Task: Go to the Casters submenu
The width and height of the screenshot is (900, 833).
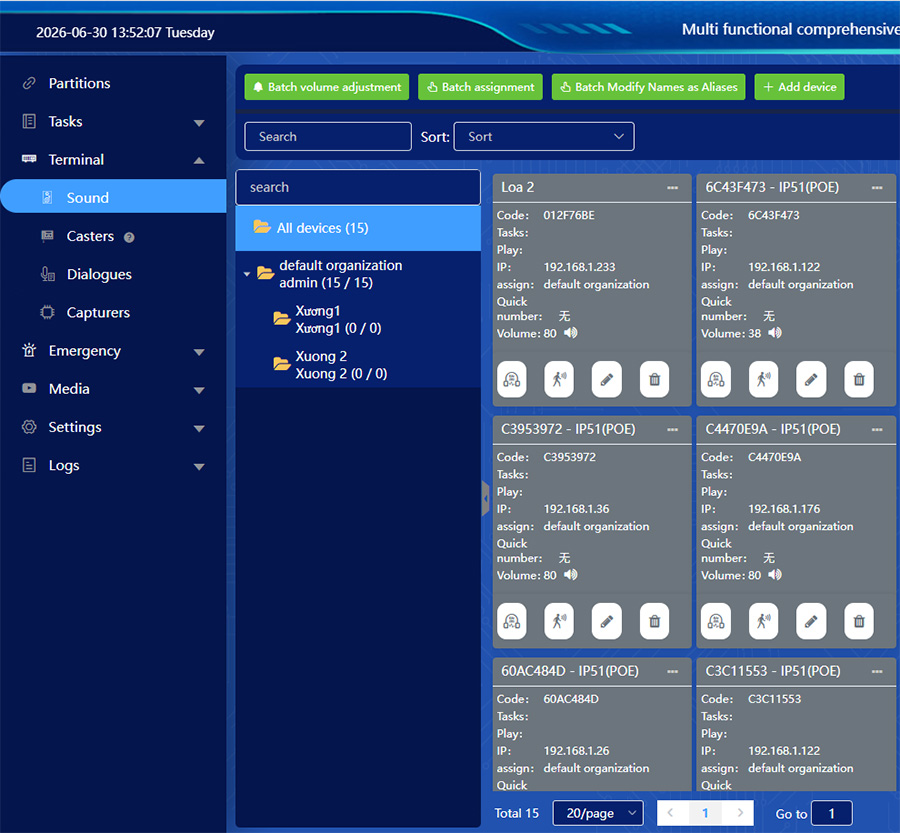Action: click(90, 236)
